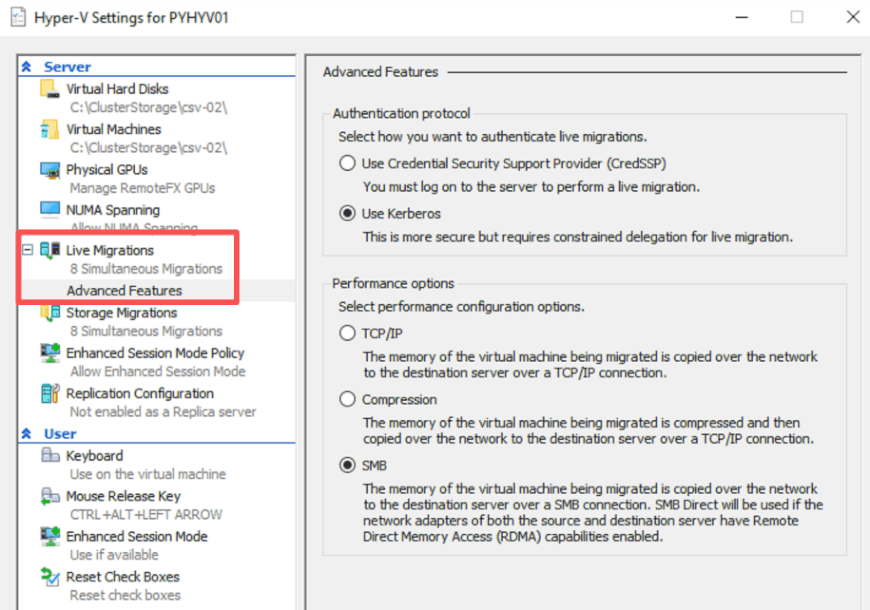Viewport: 870px width, 610px height.
Task: Click the Mouse Release Key icon
Action: 50,496
